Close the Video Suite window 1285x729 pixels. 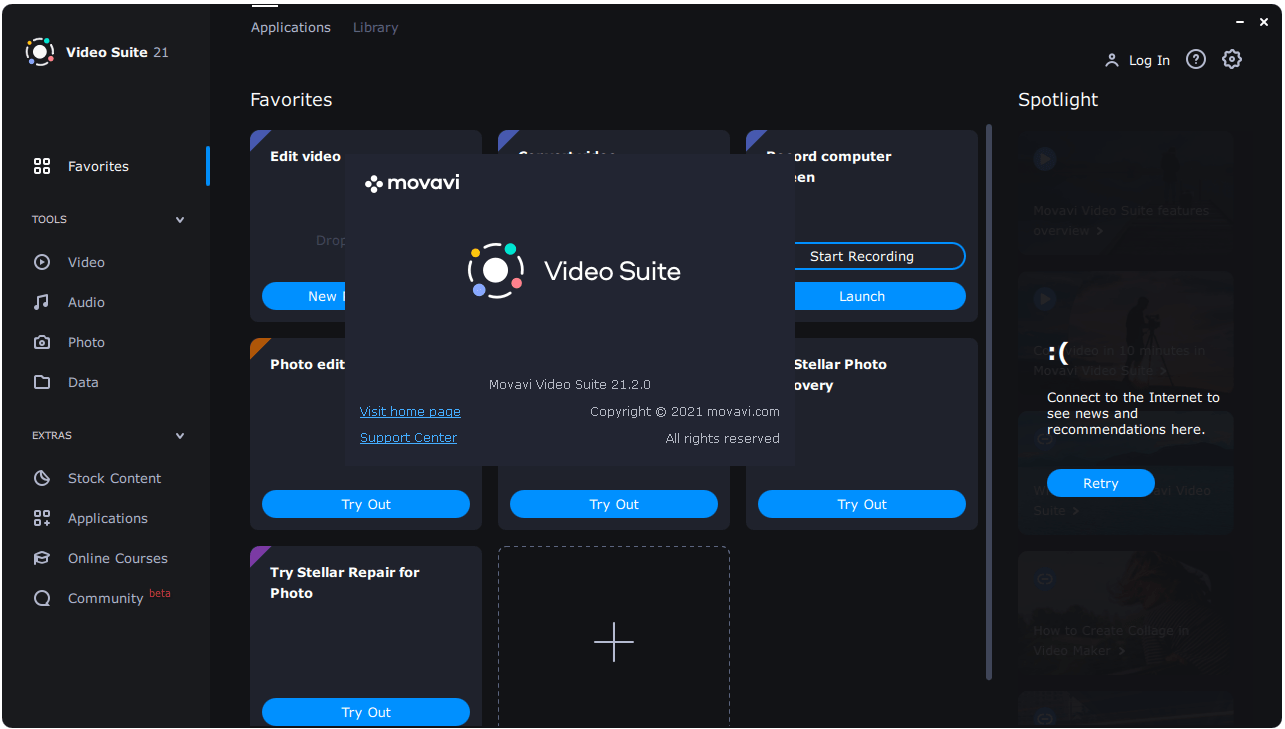(1264, 22)
